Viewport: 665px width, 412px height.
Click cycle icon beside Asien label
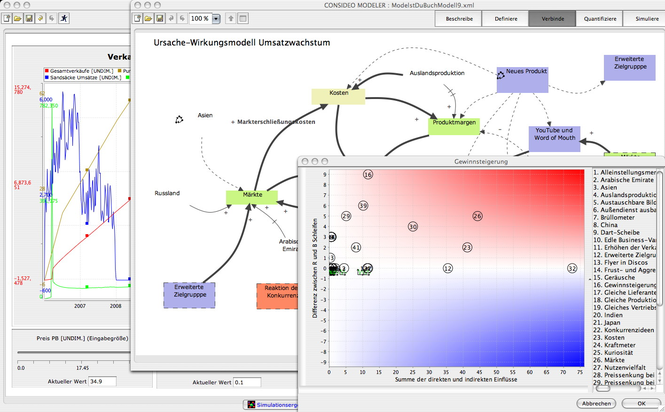[179, 120]
